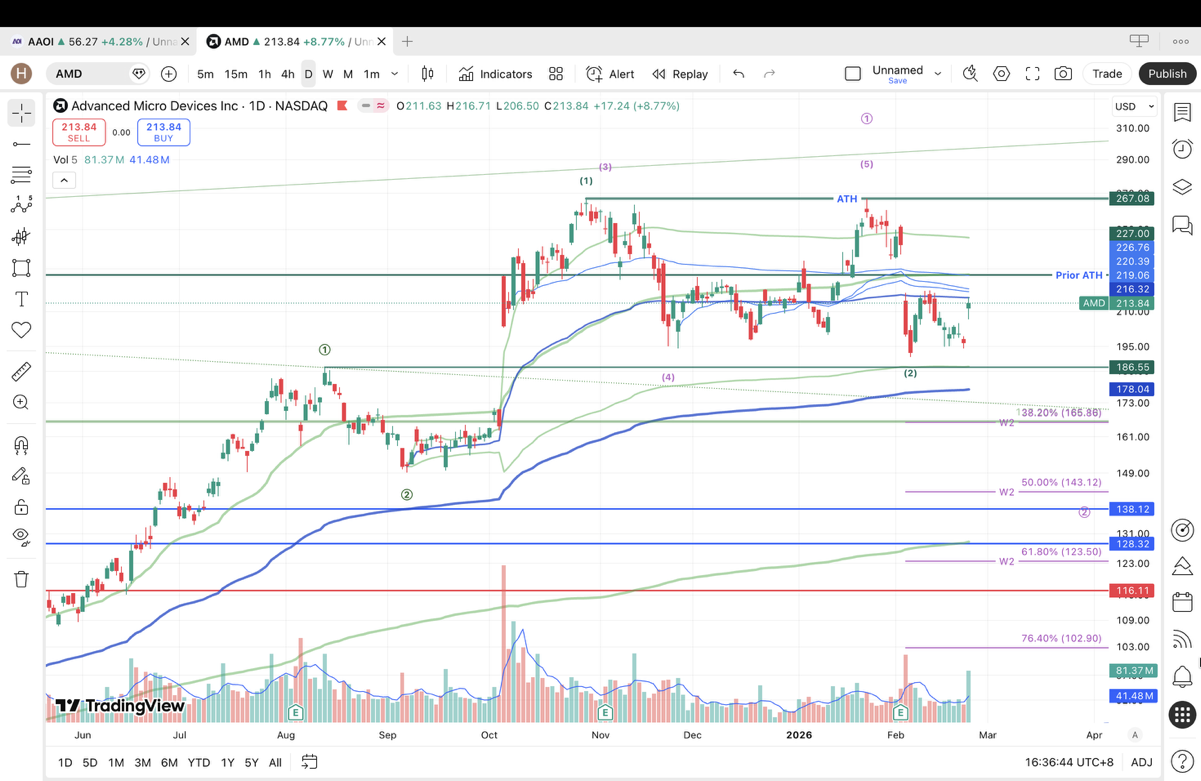Open the chart type candles selector
This screenshot has width=1201, height=781.
(428, 74)
